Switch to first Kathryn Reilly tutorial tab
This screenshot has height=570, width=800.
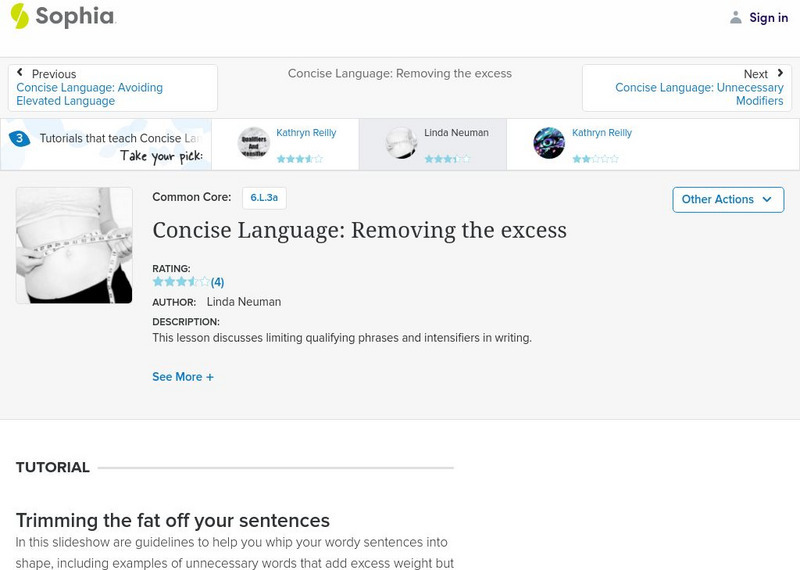click(306, 133)
